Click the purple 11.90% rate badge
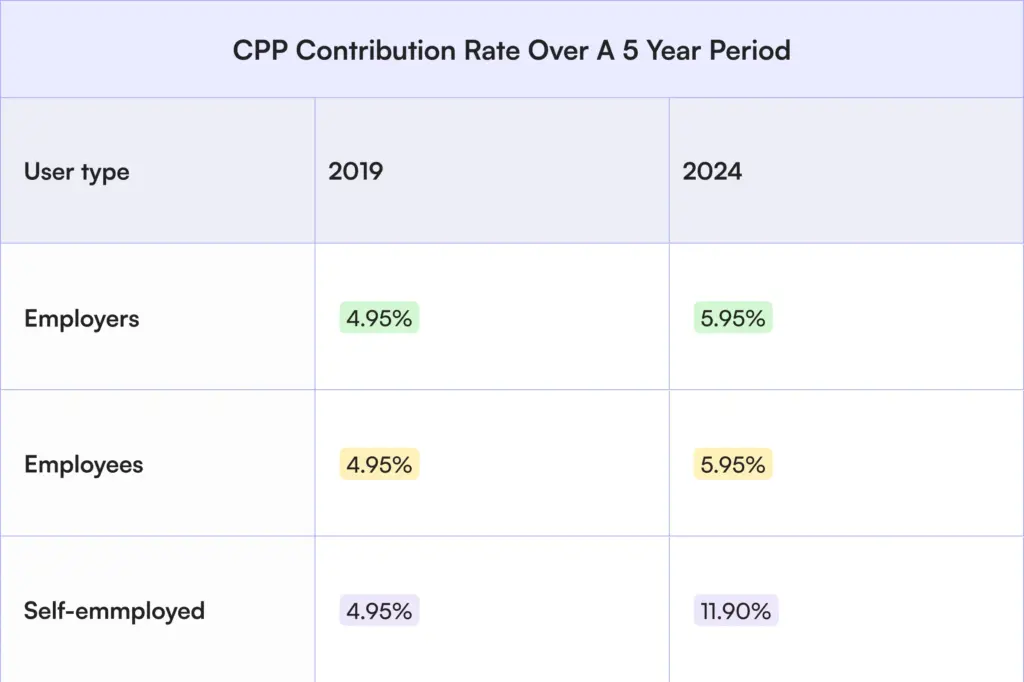Image resolution: width=1024 pixels, height=682 pixels. point(735,611)
